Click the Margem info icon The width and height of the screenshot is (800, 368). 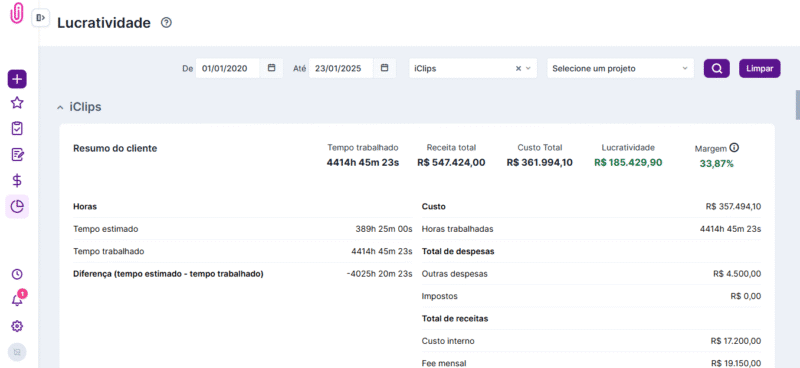tap(734, 148)
